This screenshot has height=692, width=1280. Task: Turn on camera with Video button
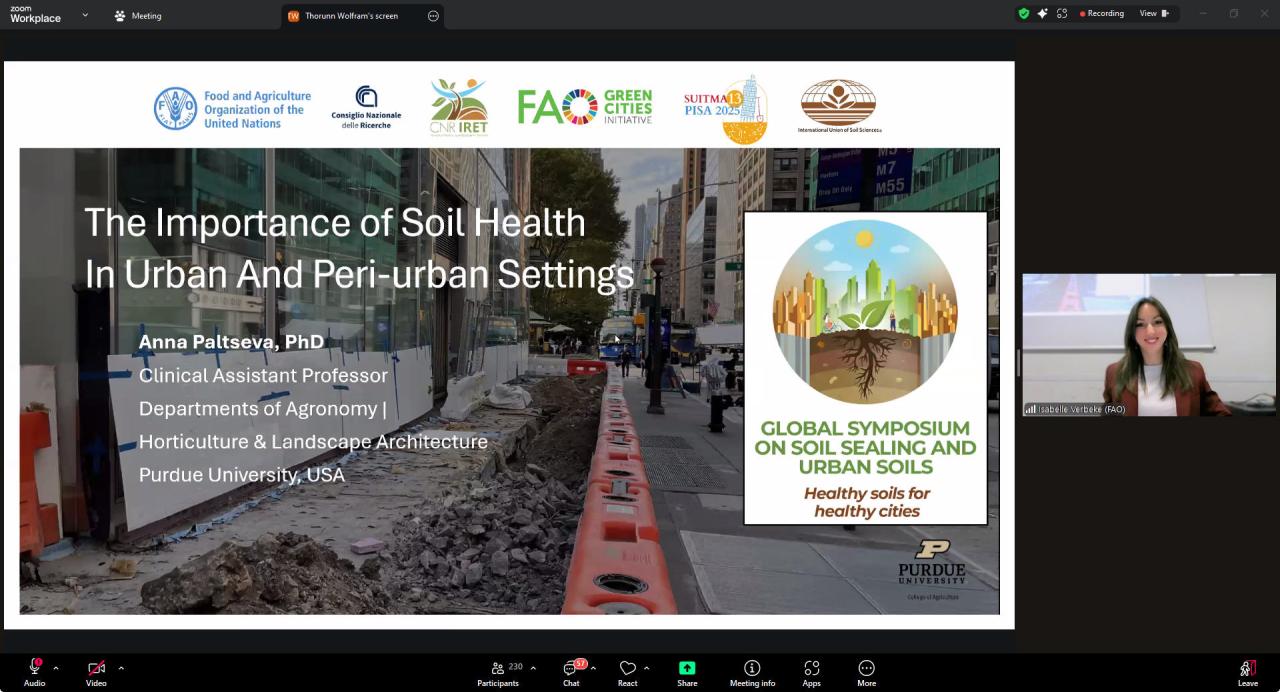(x=96, y=670)
